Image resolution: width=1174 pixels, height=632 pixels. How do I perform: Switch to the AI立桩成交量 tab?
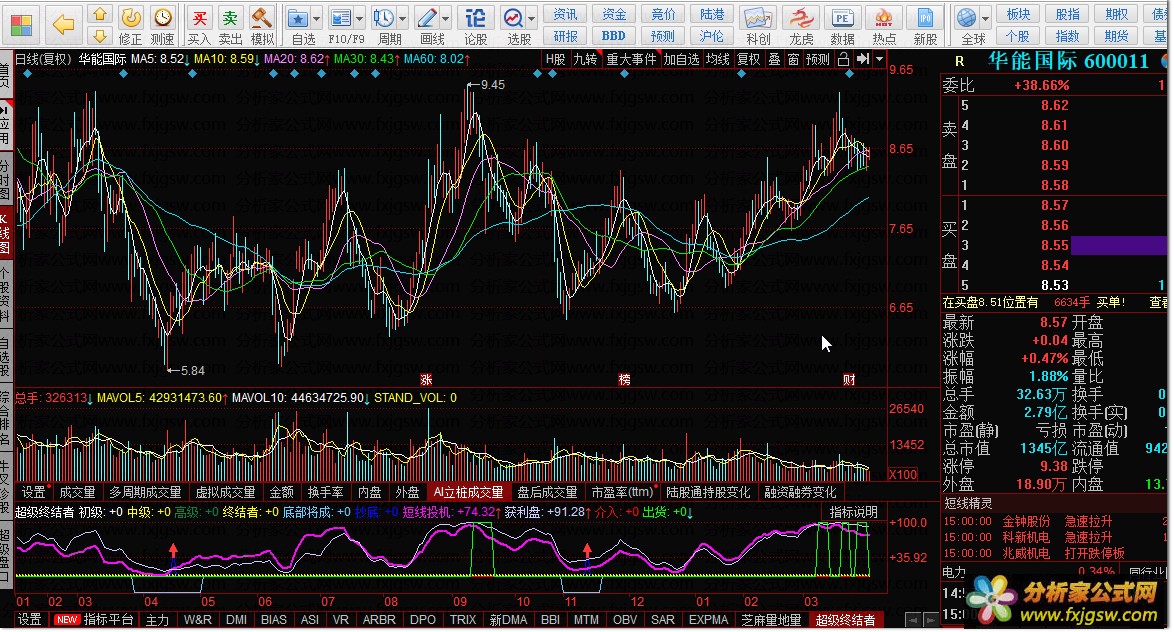pyautogui.click(x=468, y=493)
